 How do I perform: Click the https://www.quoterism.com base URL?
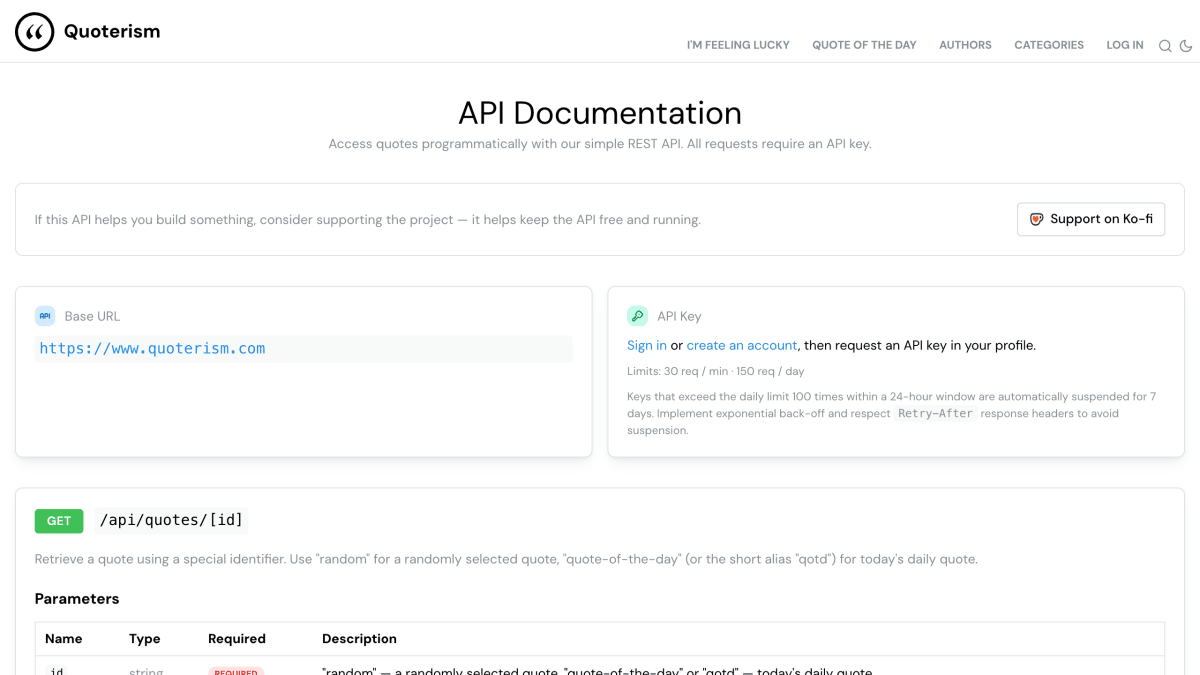click(x=152, y=348)
